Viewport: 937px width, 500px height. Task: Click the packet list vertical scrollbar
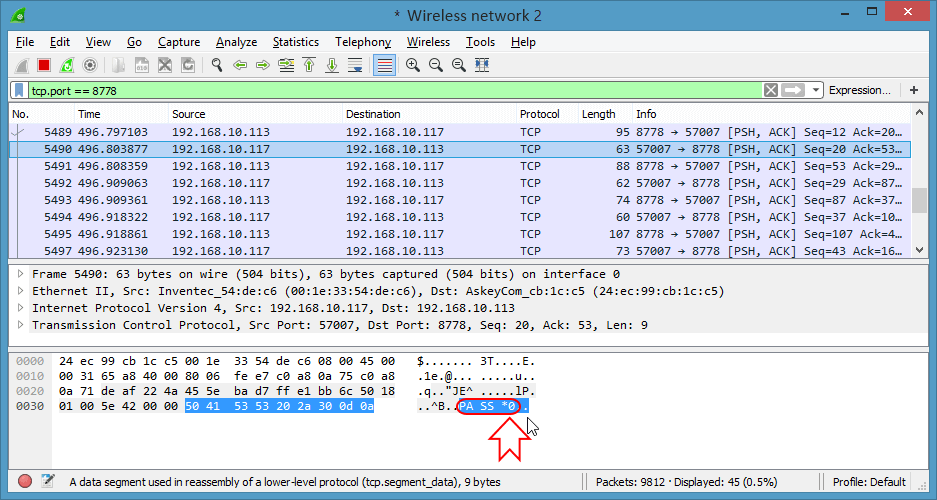pos(919,200)
